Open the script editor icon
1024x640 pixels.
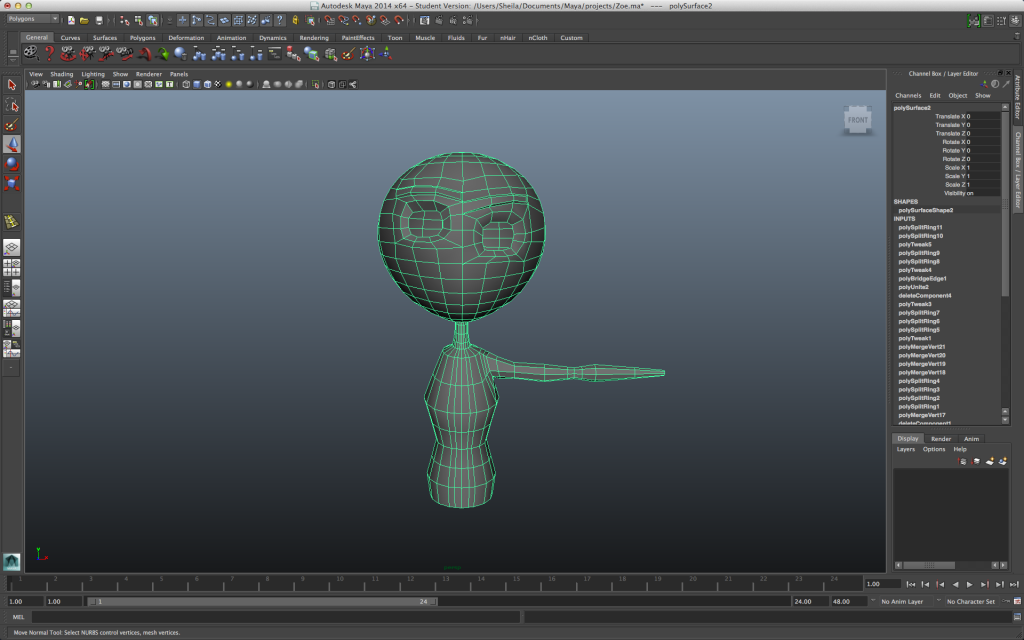point(1017,616)
